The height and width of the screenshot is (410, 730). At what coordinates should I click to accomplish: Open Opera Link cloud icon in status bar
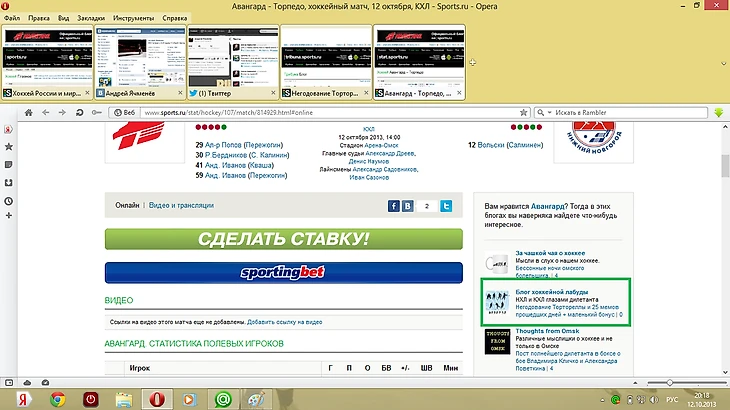click(27, 383)
